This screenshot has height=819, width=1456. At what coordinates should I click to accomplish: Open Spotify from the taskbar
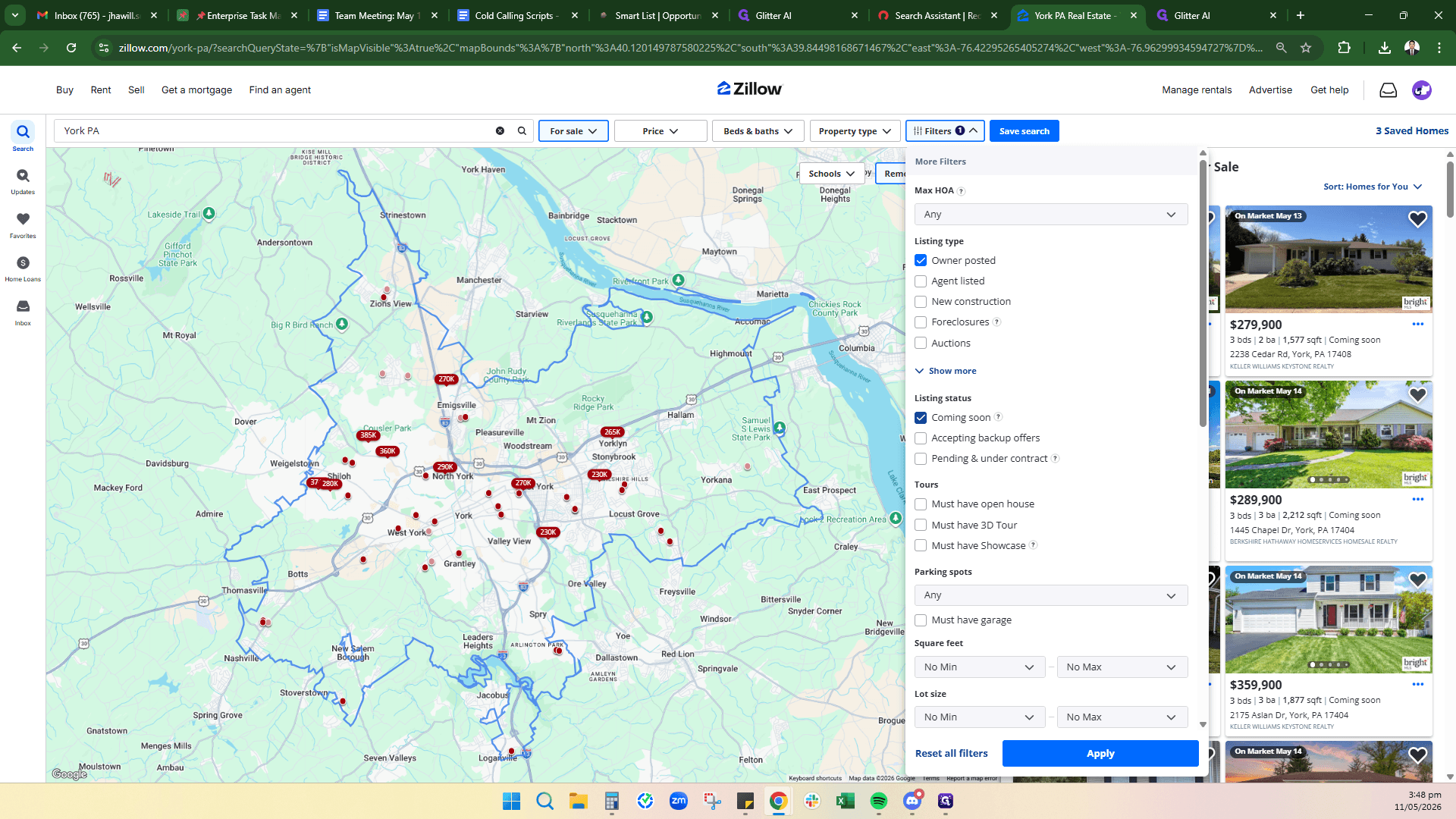(878, 801)
